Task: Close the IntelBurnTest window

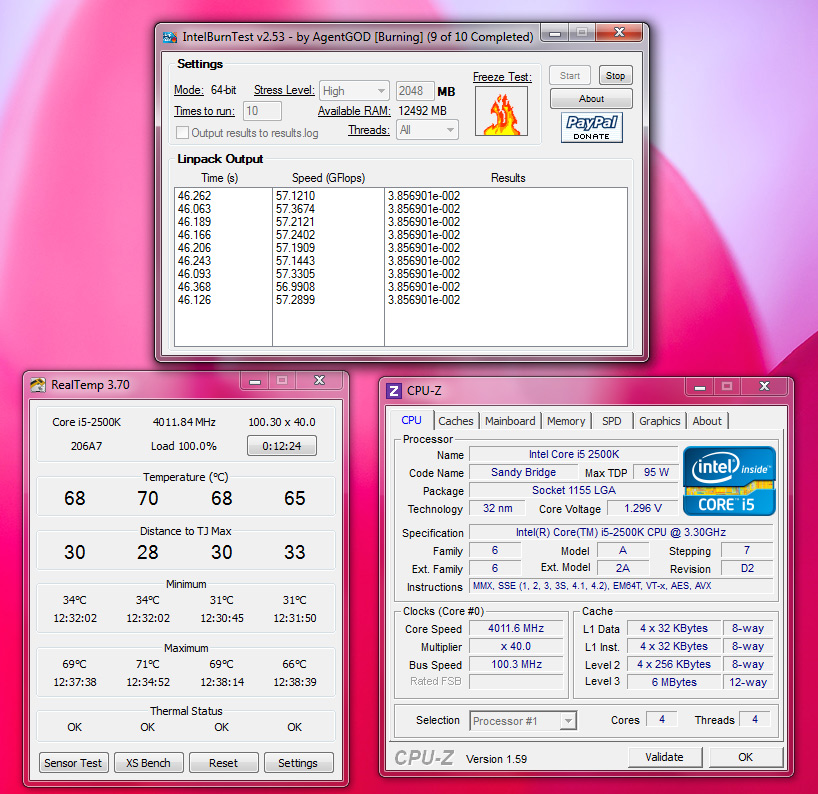Action: [619, 33]
